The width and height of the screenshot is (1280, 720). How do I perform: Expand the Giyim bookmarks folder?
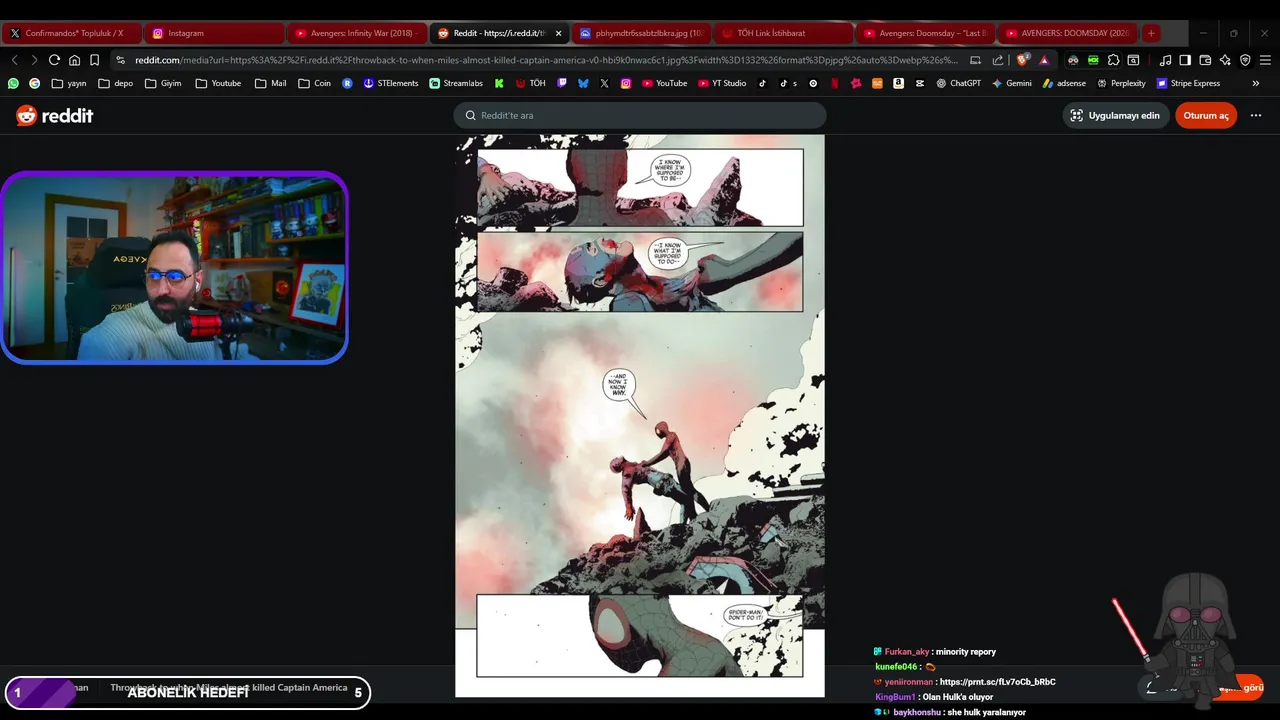(163, 83)
